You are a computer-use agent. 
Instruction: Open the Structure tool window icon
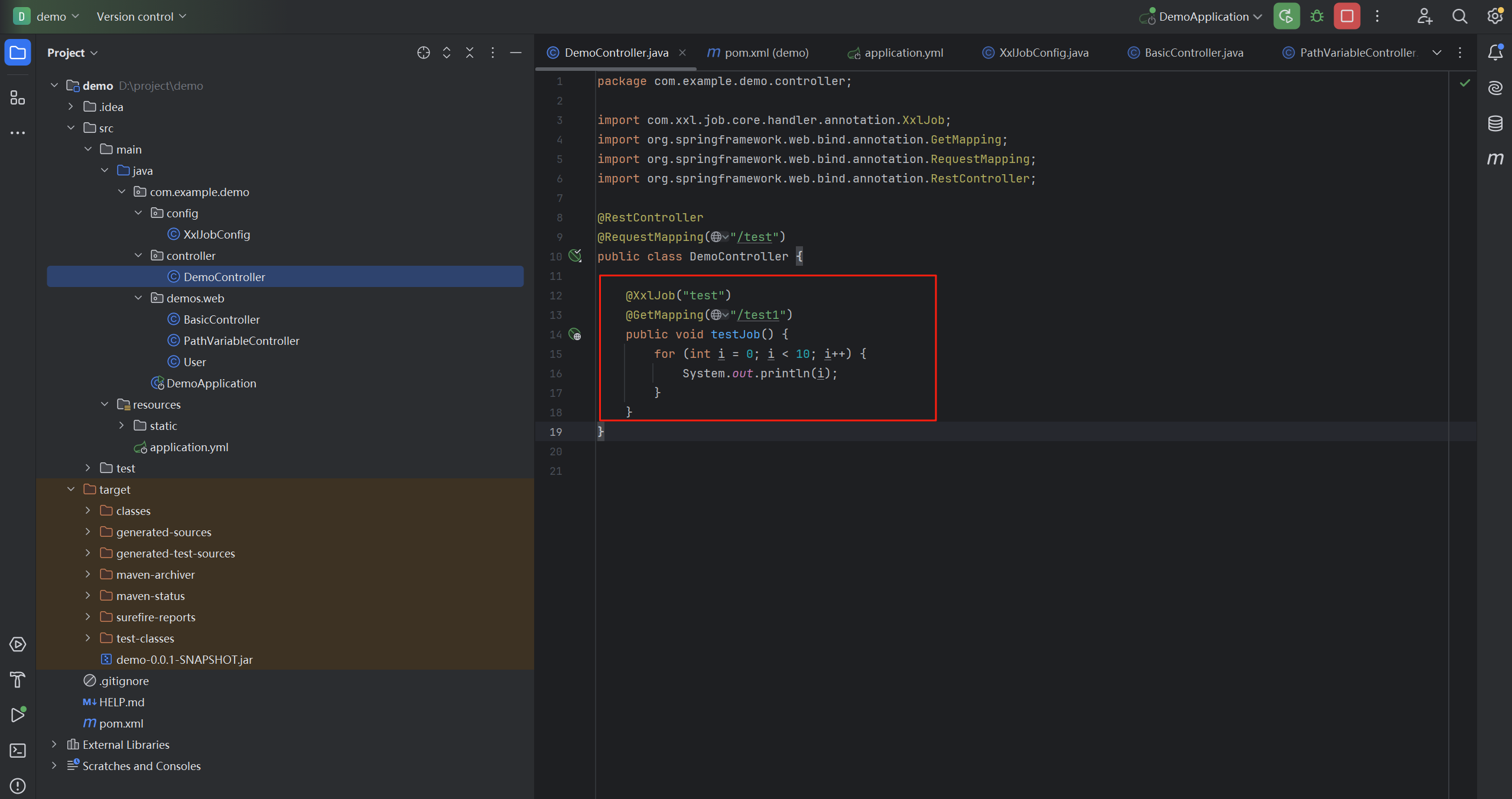[x=18, y=97]
